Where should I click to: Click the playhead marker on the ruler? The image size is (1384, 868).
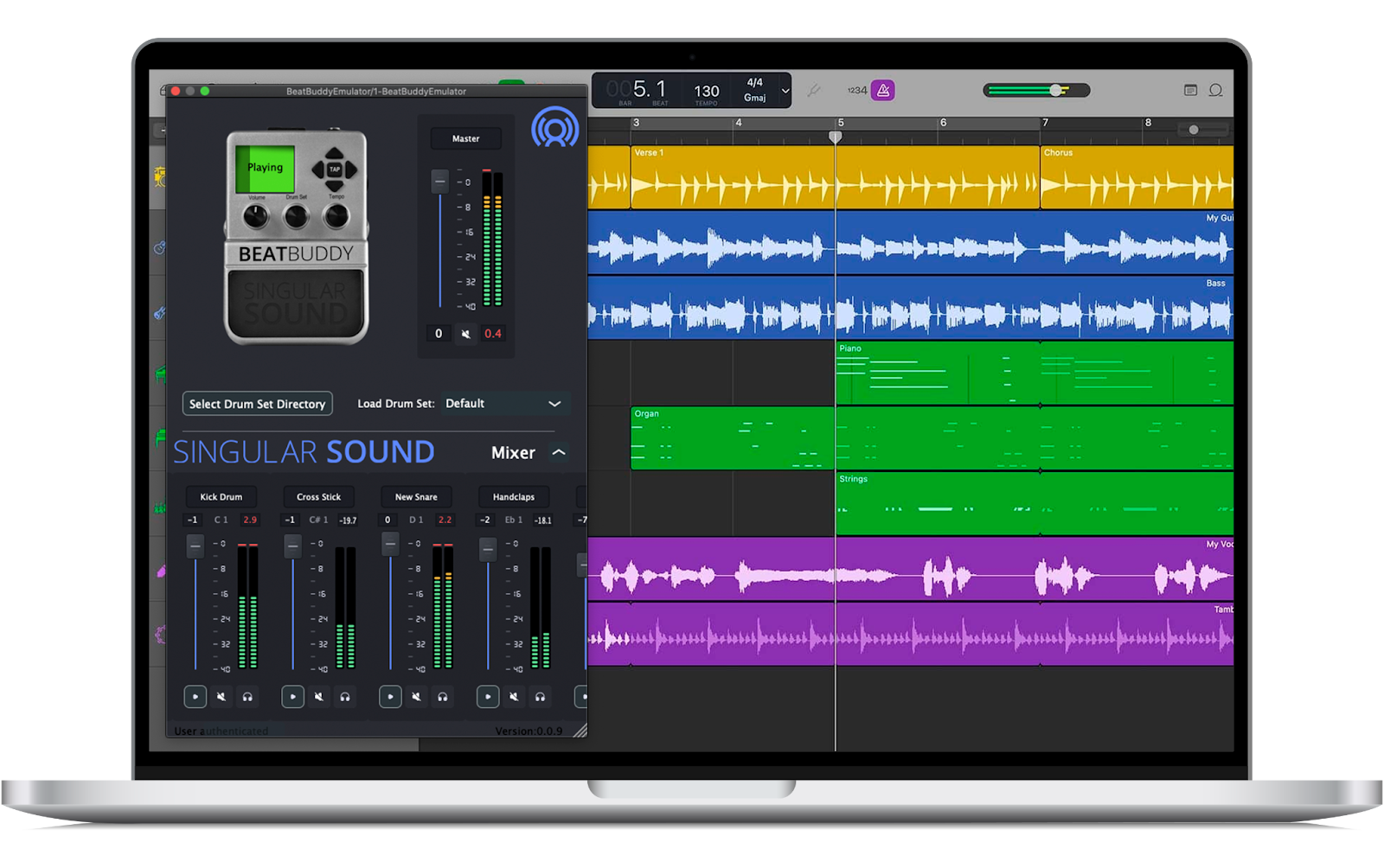tap(836, 137)
